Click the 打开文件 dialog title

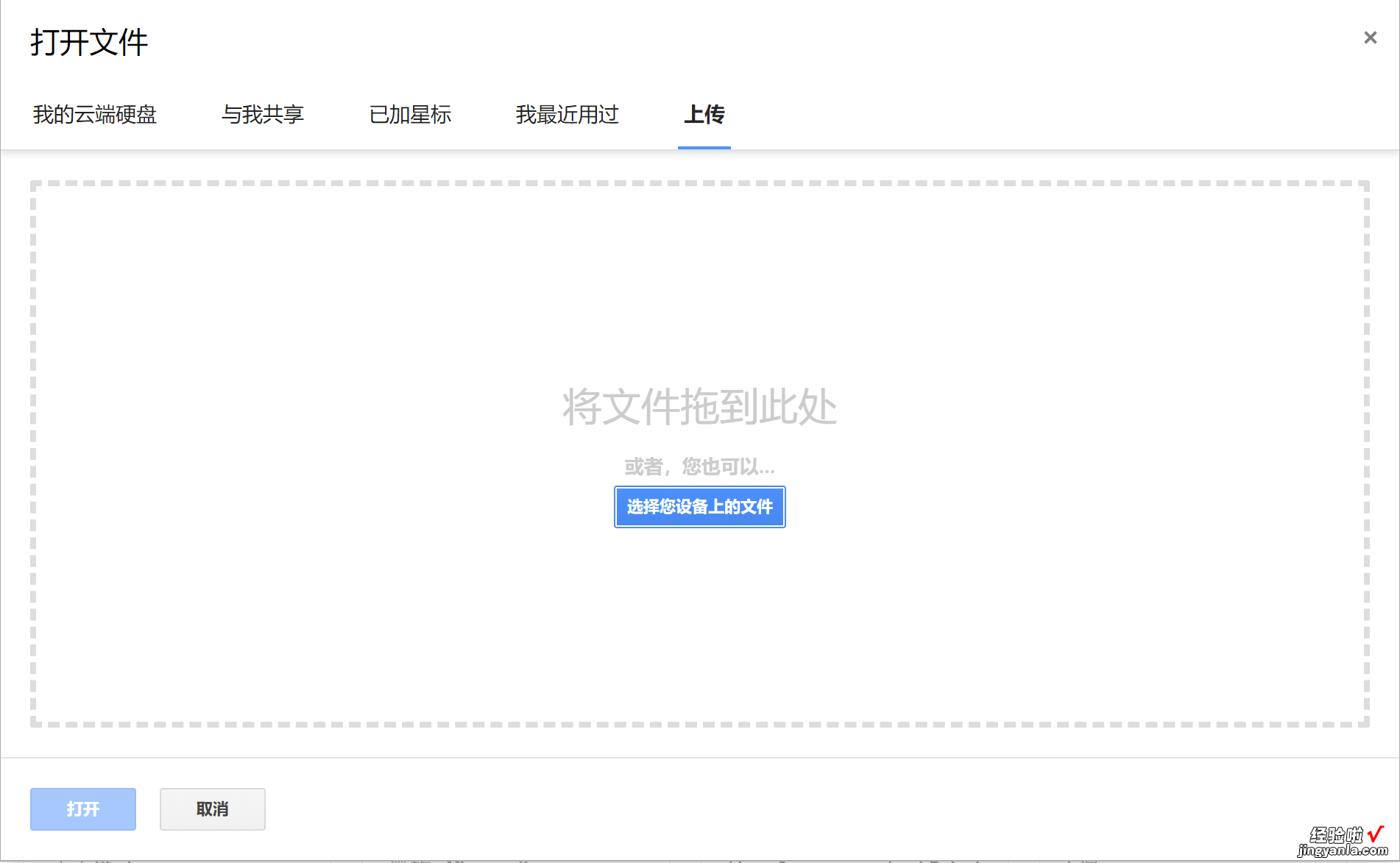click(x=89, y=43)
